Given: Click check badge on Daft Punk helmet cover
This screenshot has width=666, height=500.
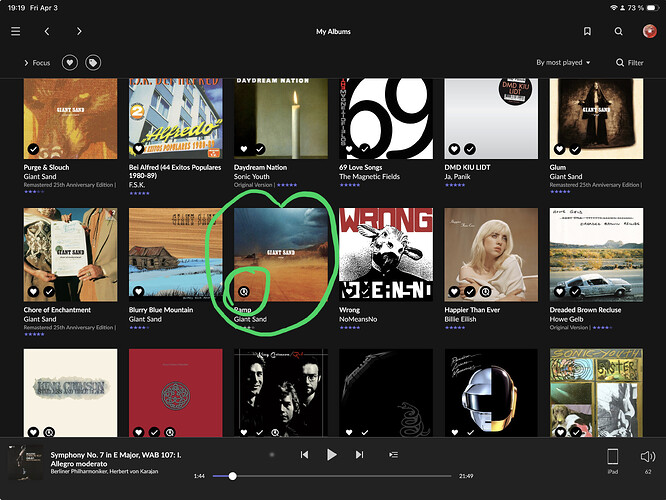Looking at the screenshot, I should click(470, 432).
